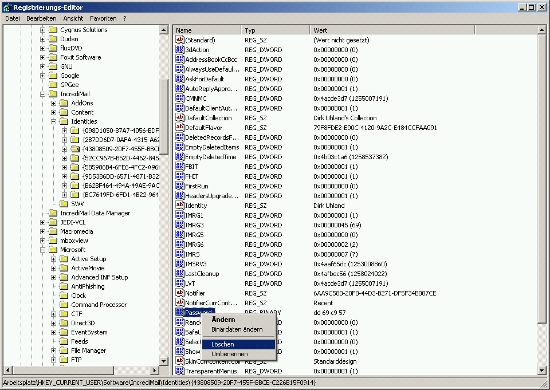Sort by the Typ column header
This screenshot has height=390, width=550.
276,31
